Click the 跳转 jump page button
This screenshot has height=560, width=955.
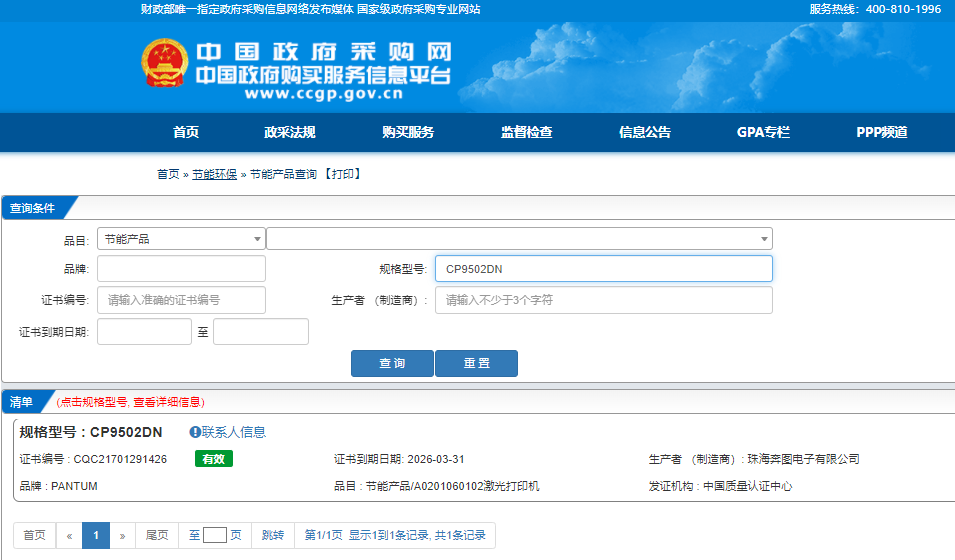(x=273, y=535)
